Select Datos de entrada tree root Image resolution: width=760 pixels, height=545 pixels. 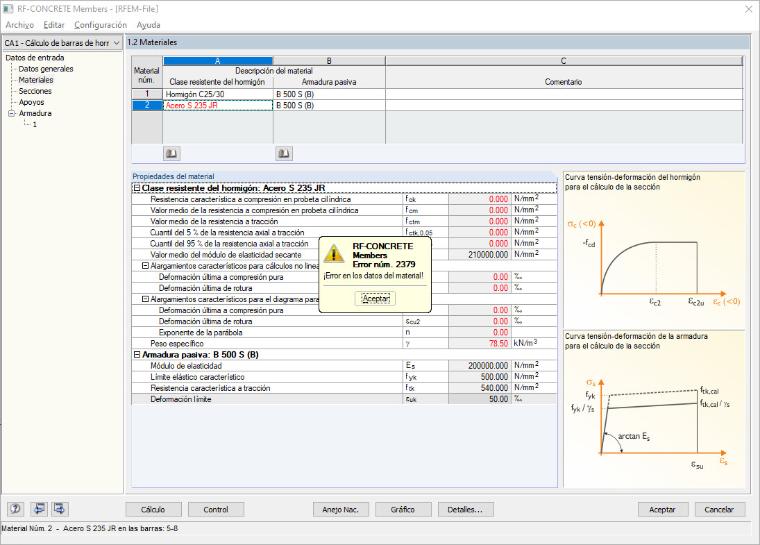click(35, 58)
